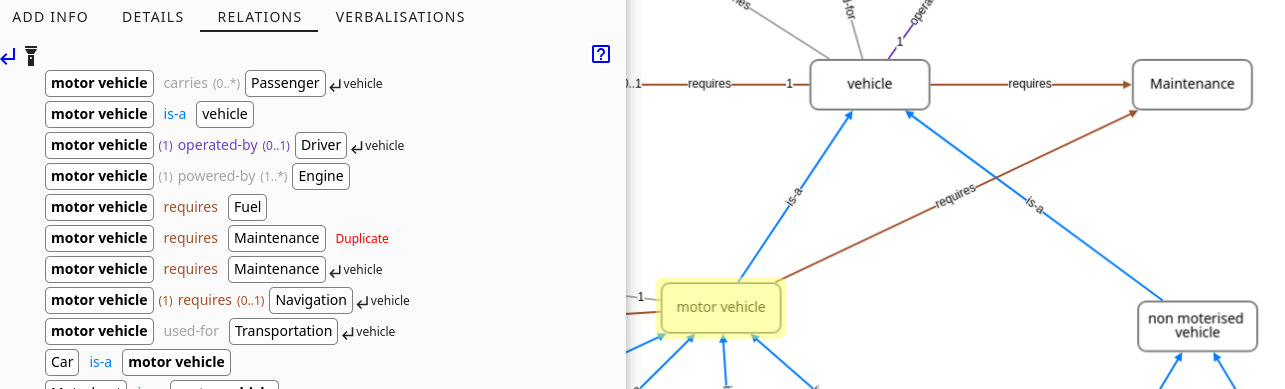Switch to the DETAILS tab
This screenshot has width=1285, height=389.
click(153, 17)
